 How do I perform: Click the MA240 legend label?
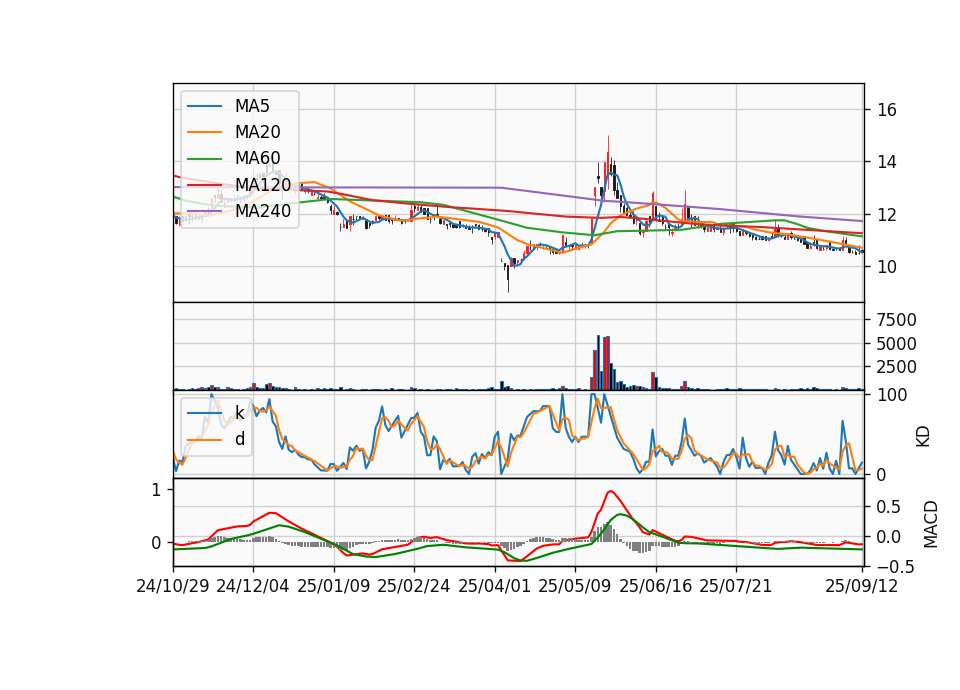[x=263, y=211]
